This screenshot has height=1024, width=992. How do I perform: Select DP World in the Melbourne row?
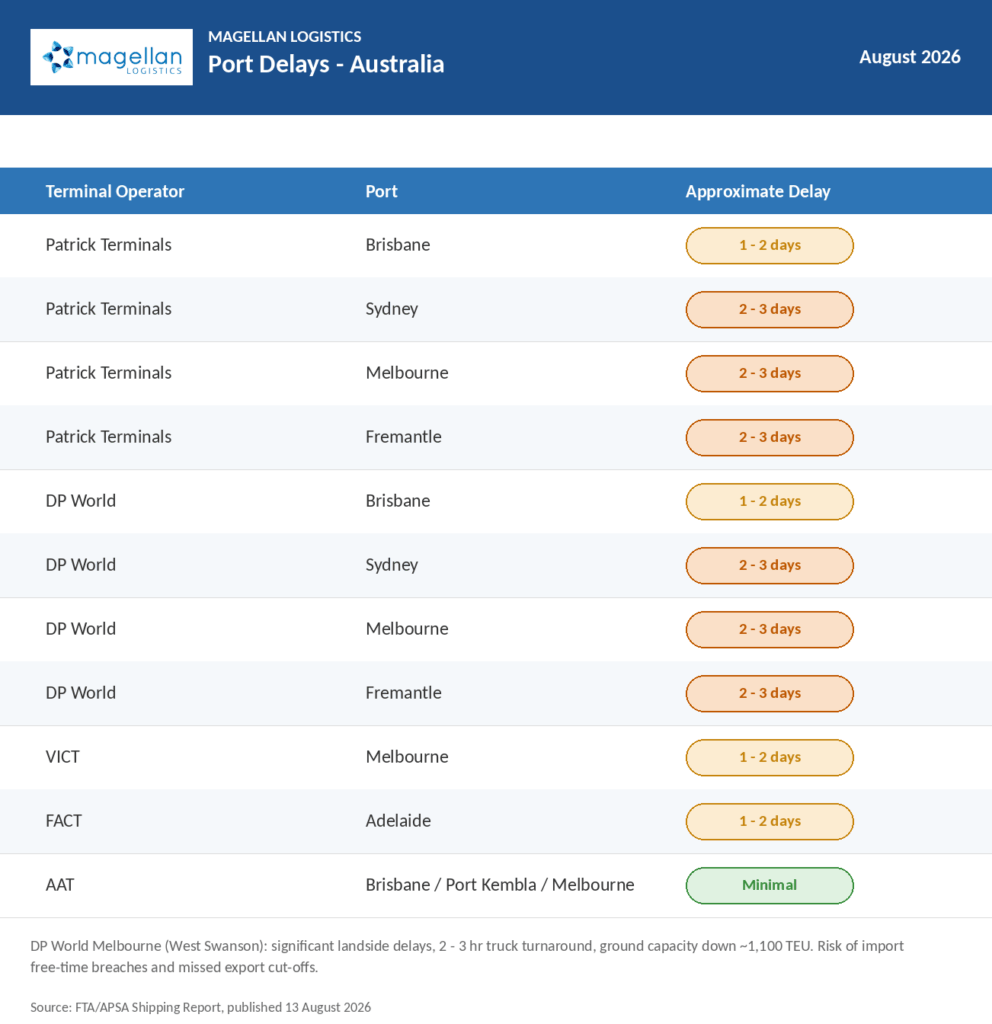click(80, 629)
